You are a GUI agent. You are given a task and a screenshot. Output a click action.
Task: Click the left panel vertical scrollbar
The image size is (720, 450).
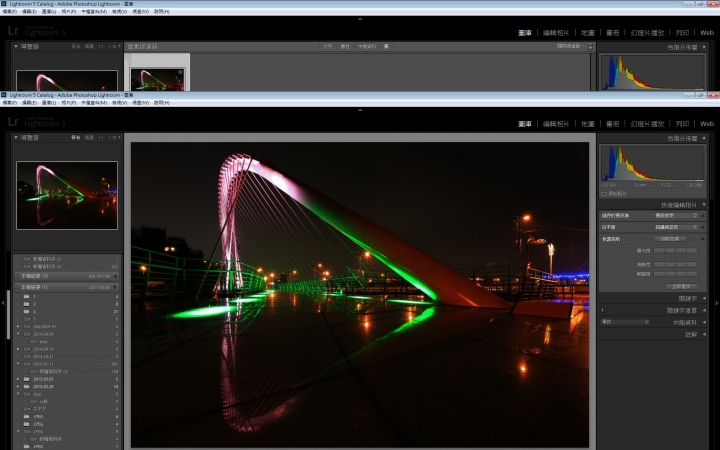coord(8,315)
